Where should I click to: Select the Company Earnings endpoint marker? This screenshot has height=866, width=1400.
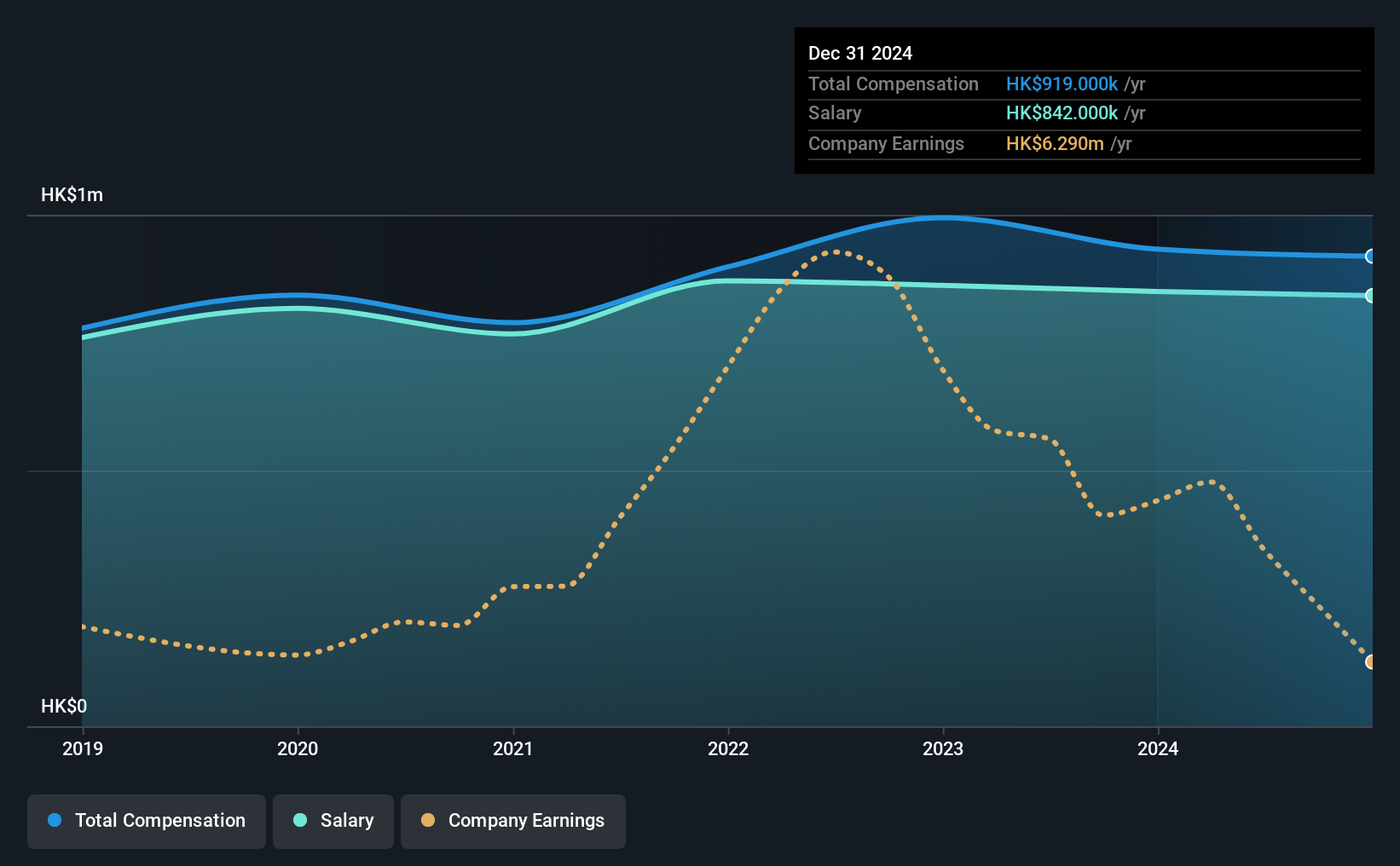pos(1370,661)
